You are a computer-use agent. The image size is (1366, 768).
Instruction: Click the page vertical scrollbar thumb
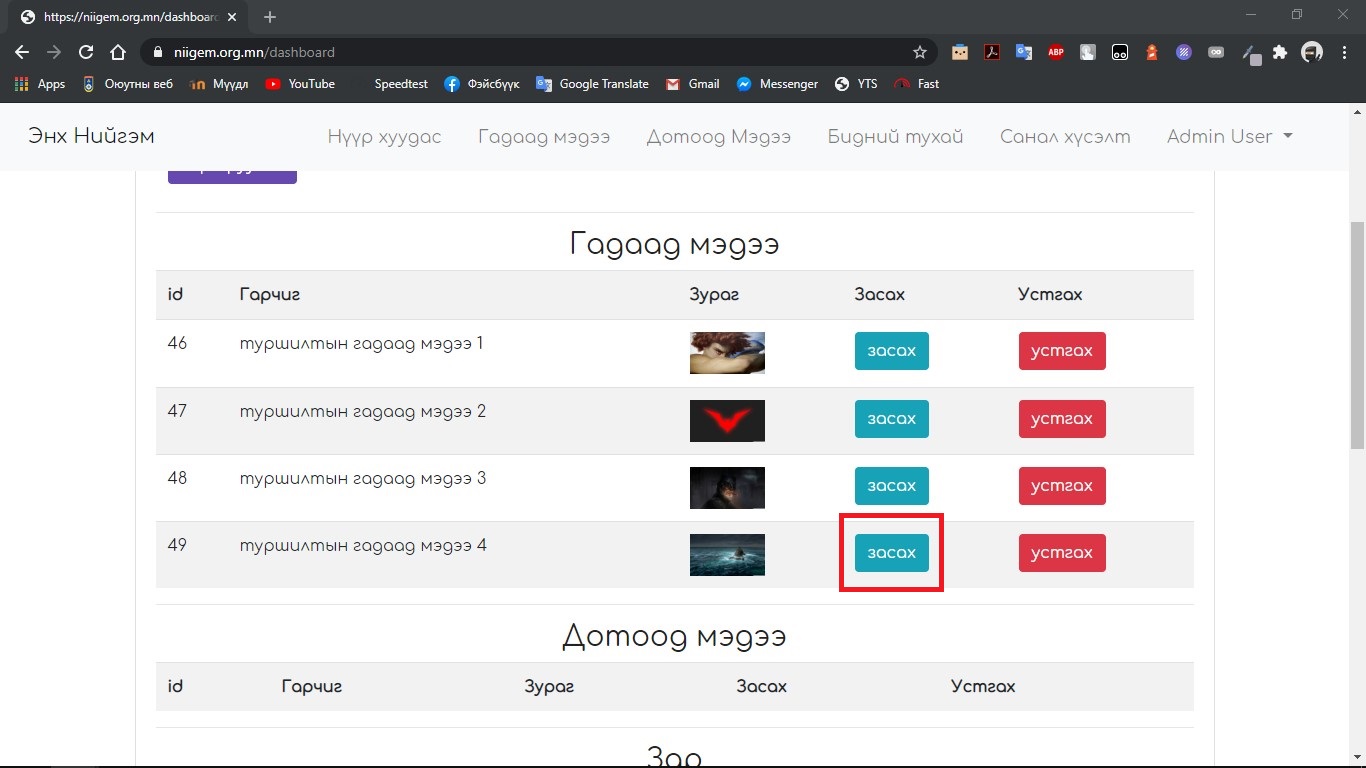pyautogui.click(x=1357, y=335)
